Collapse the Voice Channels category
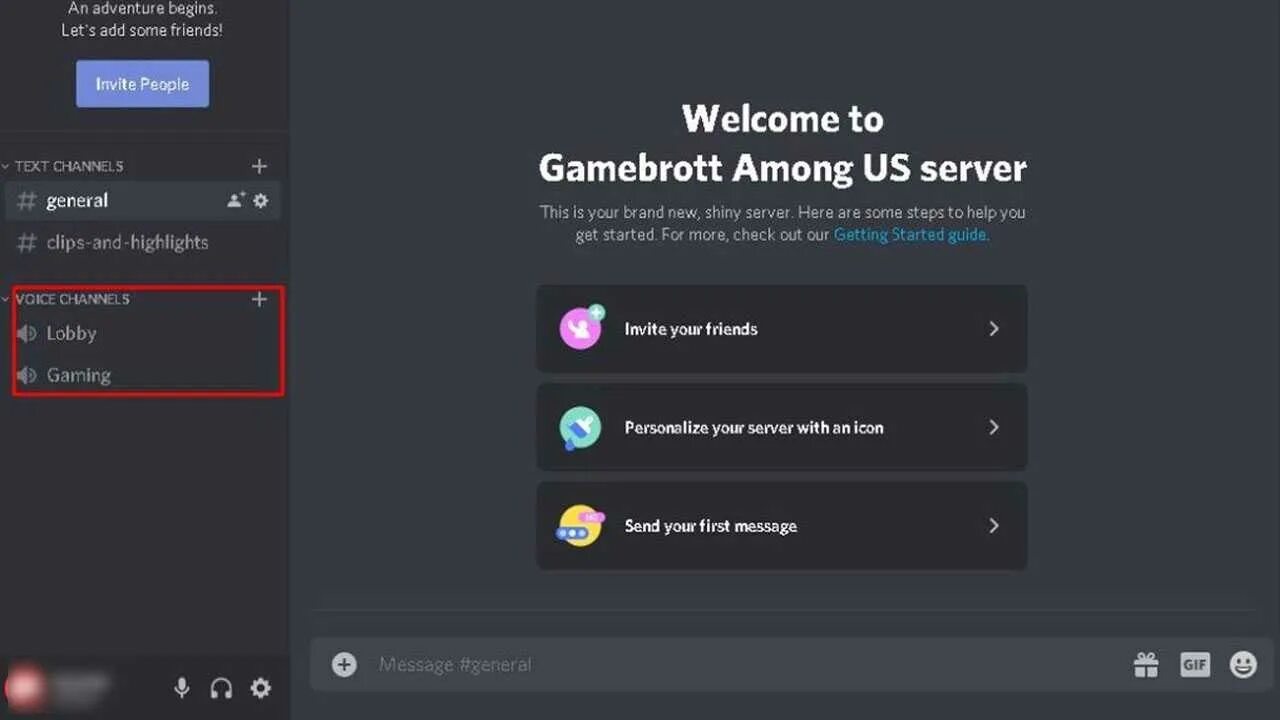 [68, 299]
